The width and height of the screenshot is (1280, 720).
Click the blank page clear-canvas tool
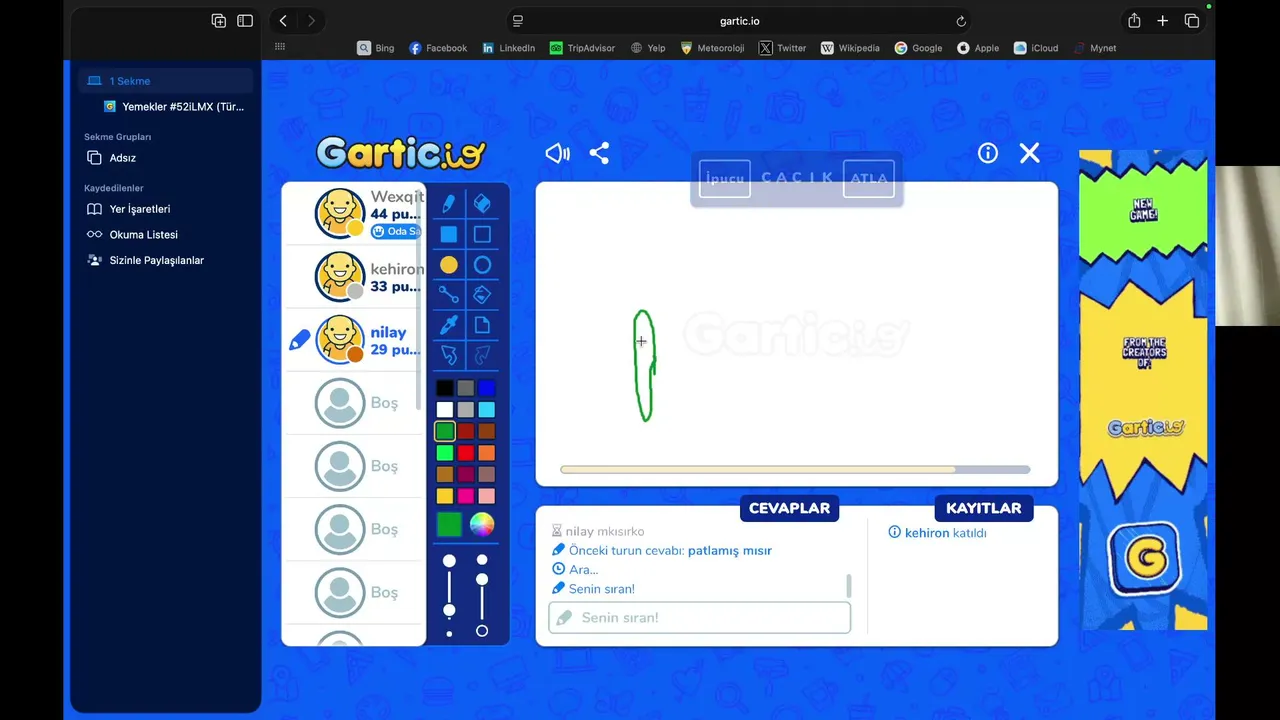(482, 325)
